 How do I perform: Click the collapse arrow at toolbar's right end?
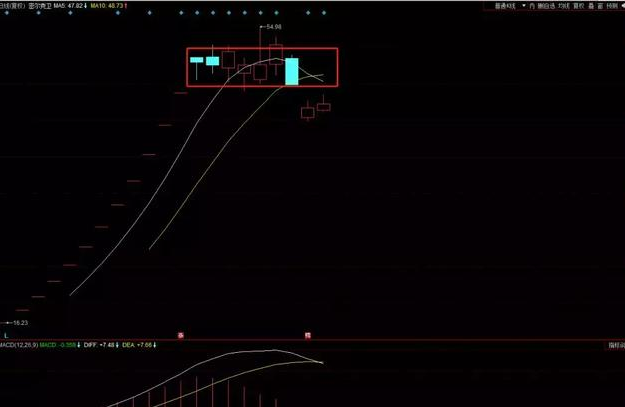623,6
